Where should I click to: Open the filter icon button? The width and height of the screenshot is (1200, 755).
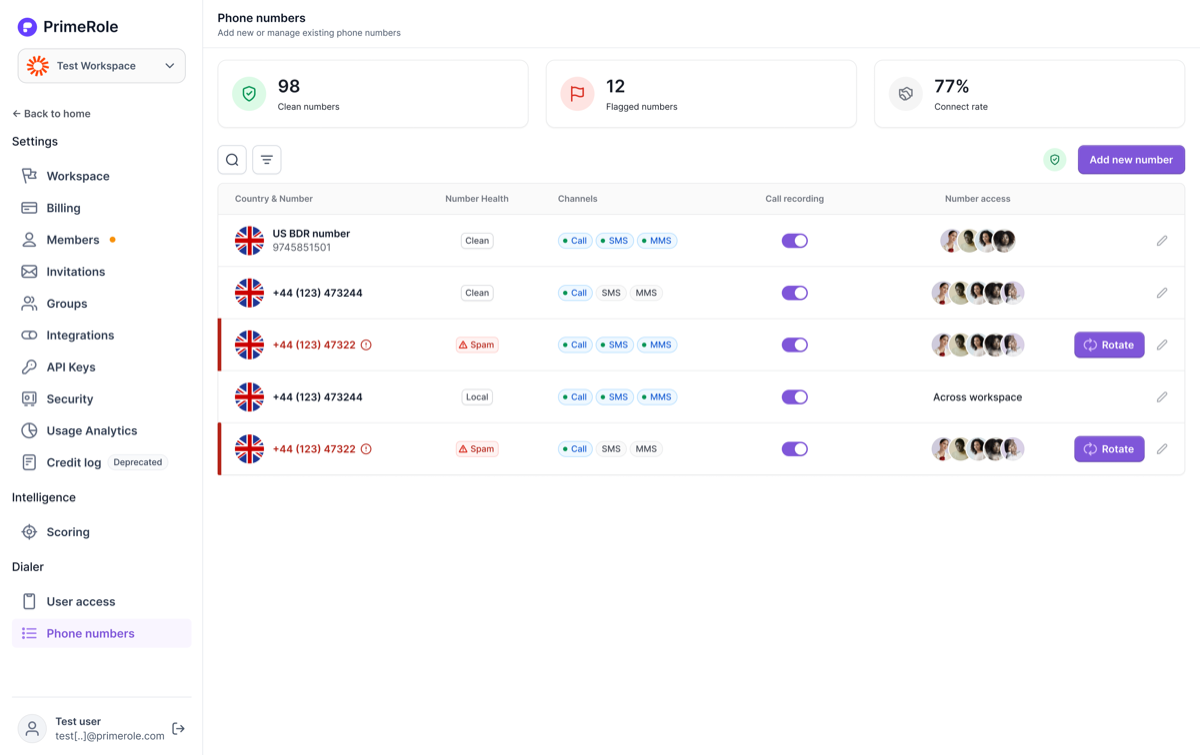coord(267,160)
